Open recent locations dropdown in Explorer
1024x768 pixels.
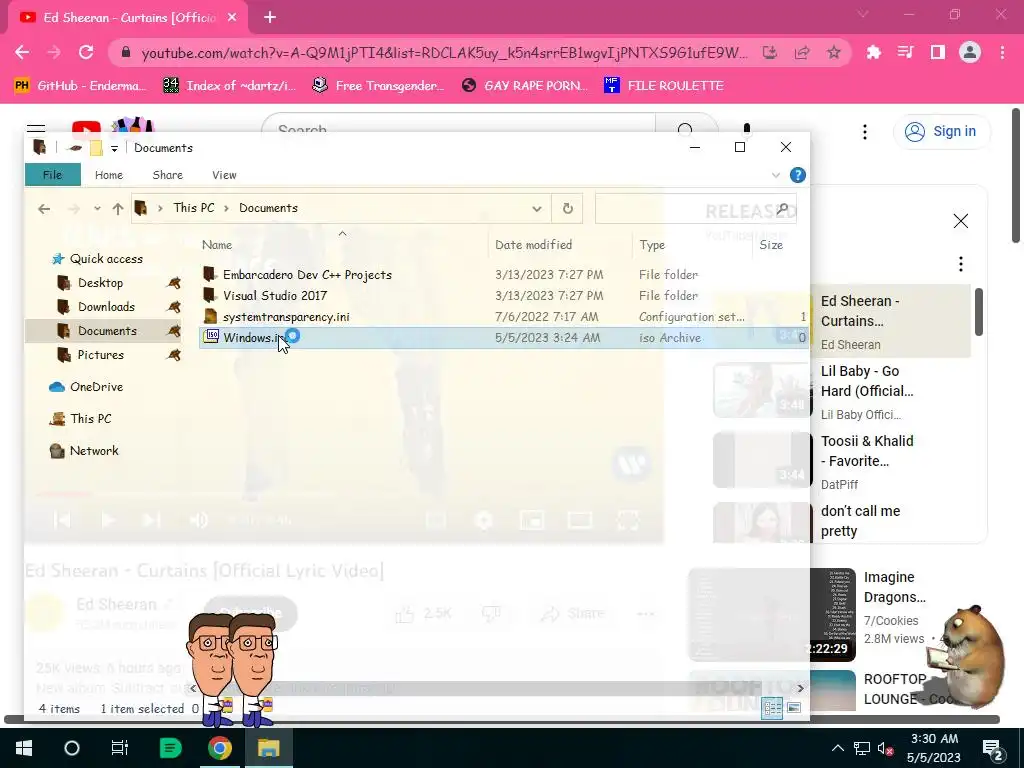(97, 209)
